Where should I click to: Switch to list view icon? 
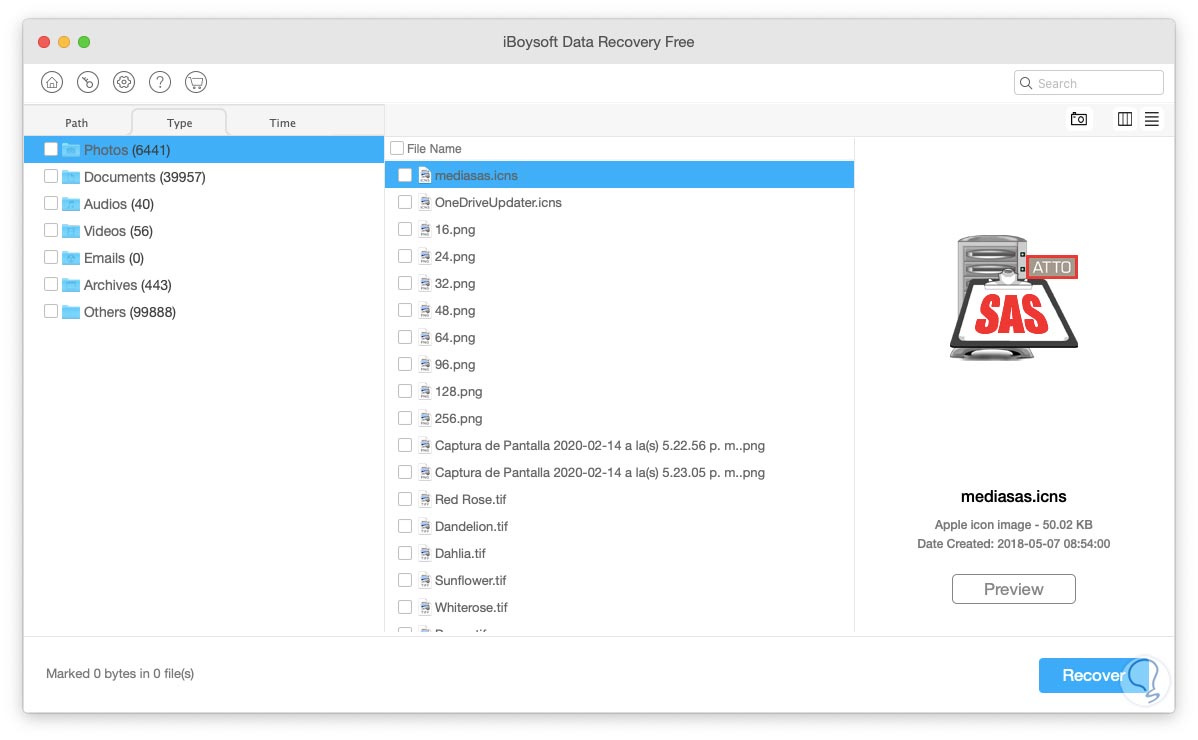[x=1151, y=119]
